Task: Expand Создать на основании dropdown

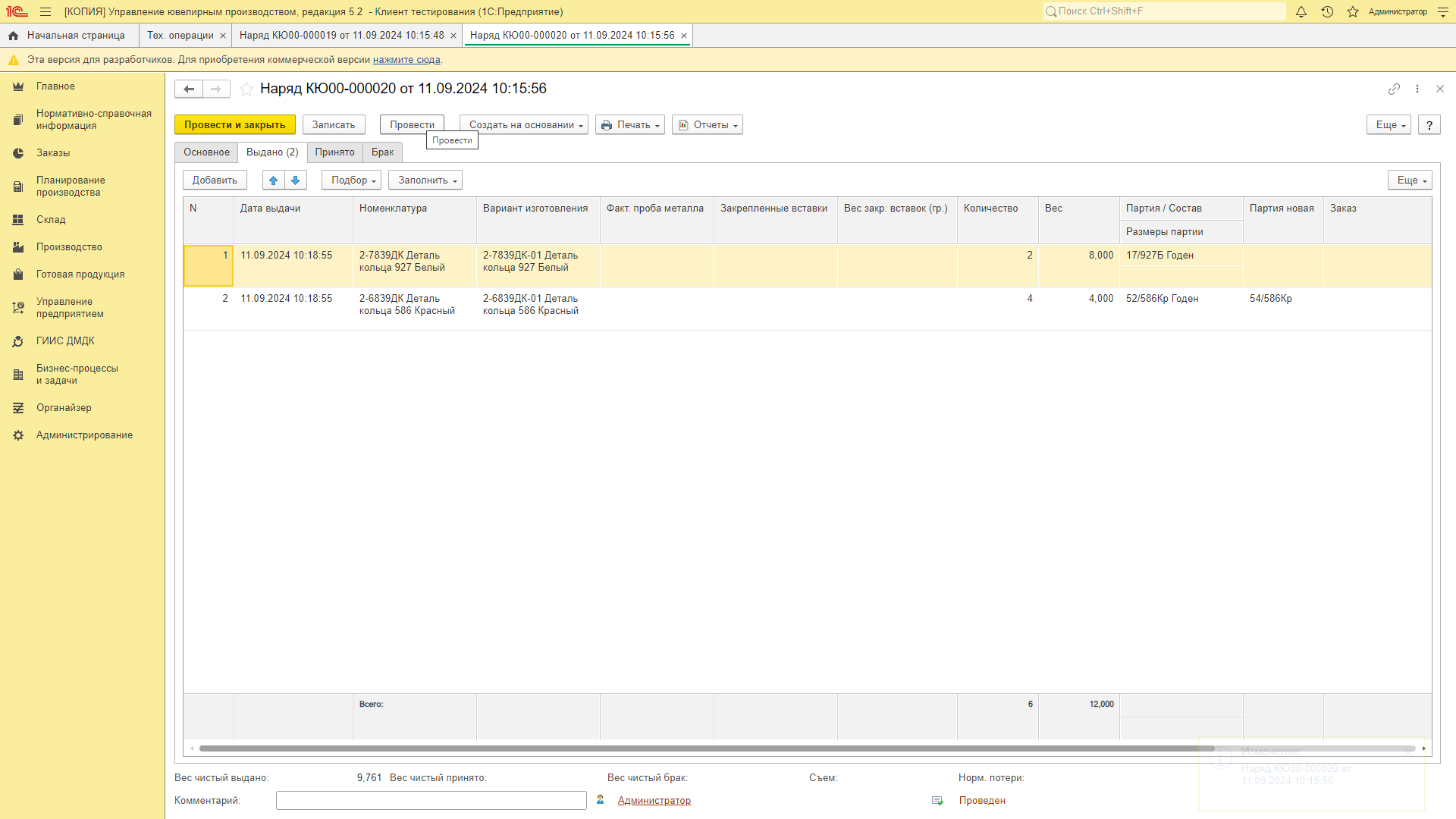Action: tap(524, 125)
